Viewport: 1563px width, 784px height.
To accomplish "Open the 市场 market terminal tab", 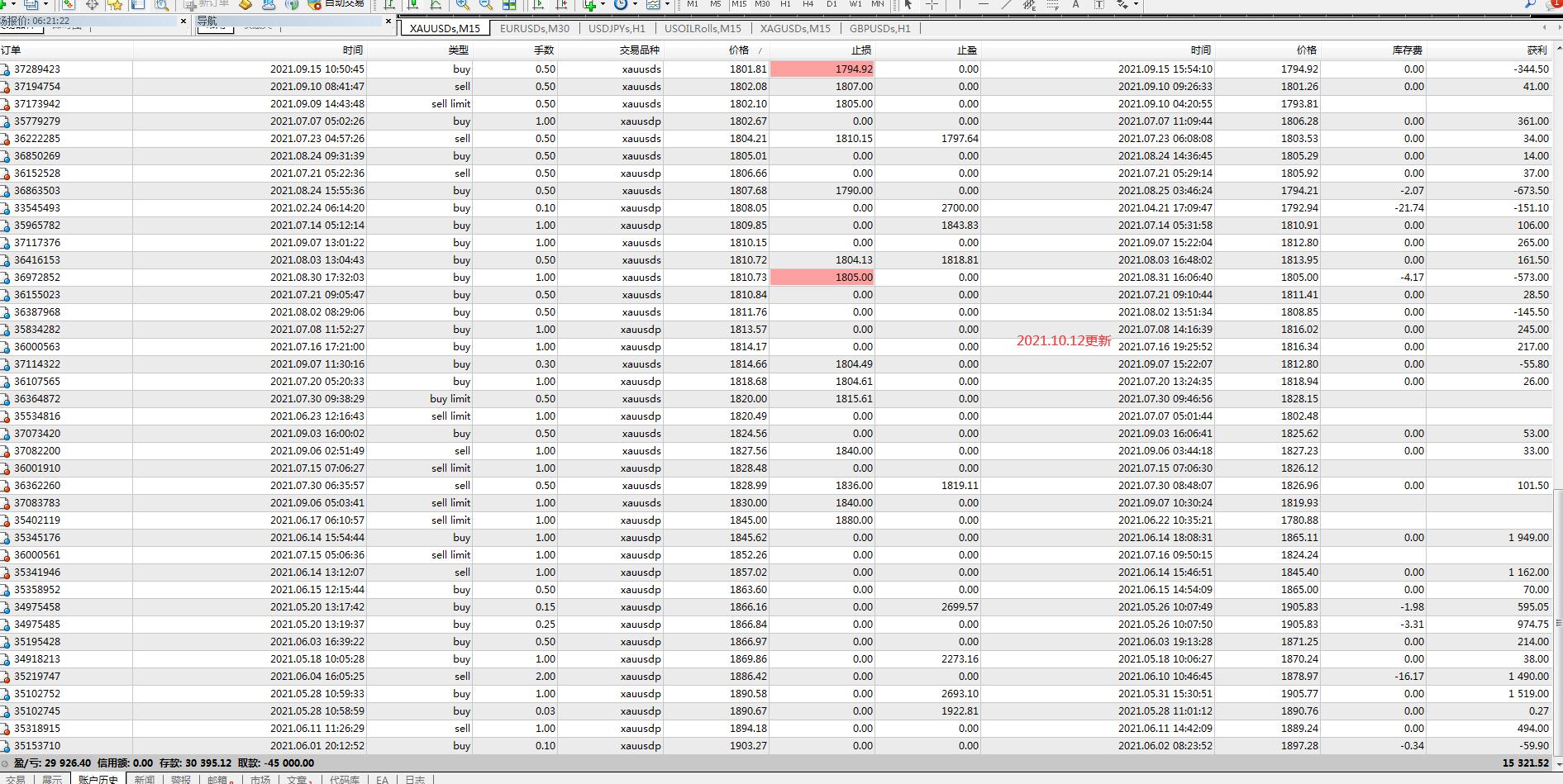I will (x=260, y=779).
